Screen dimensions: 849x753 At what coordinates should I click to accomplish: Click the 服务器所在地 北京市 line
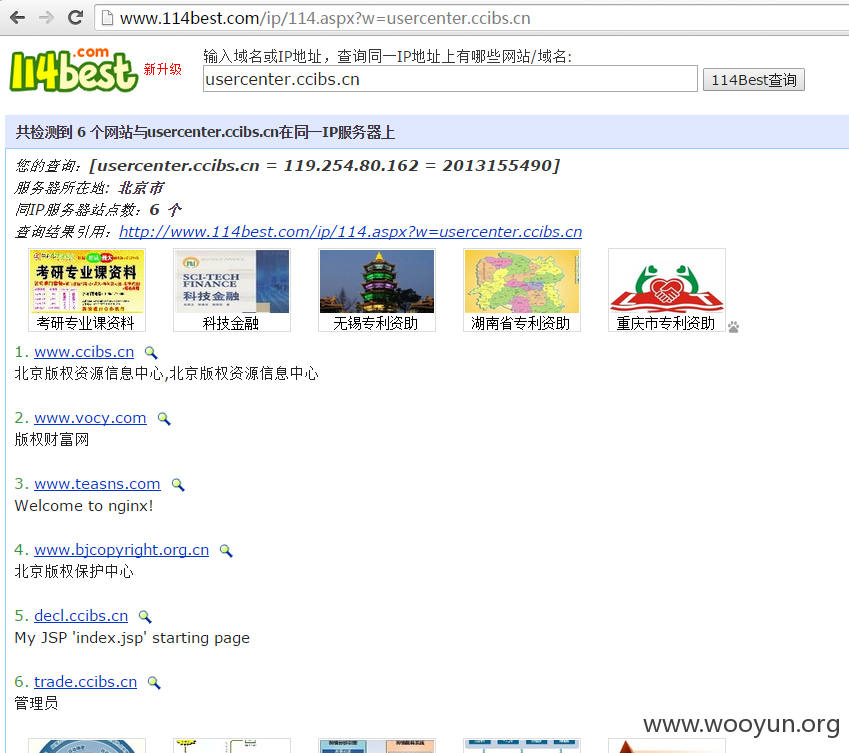pos(89,188)
